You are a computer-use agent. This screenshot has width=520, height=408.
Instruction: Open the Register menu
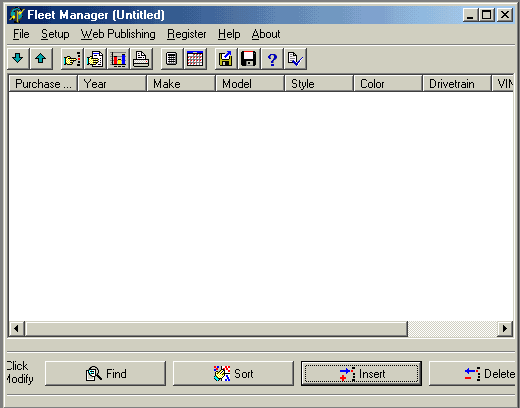(187, 34)
